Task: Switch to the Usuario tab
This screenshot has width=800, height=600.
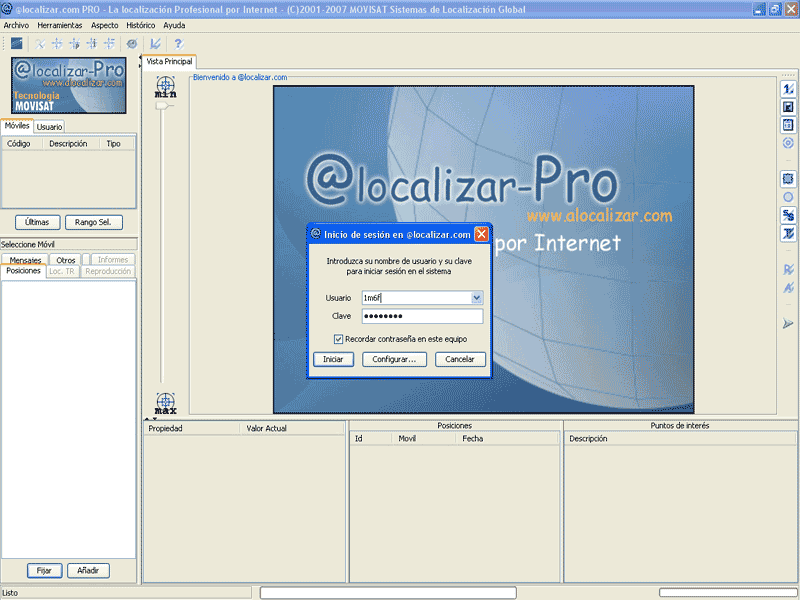Action: tap(50, 127)
